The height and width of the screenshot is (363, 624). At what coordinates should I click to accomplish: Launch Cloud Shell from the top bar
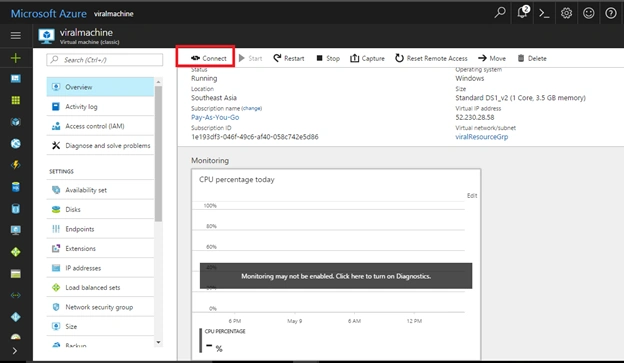(544, 13)
